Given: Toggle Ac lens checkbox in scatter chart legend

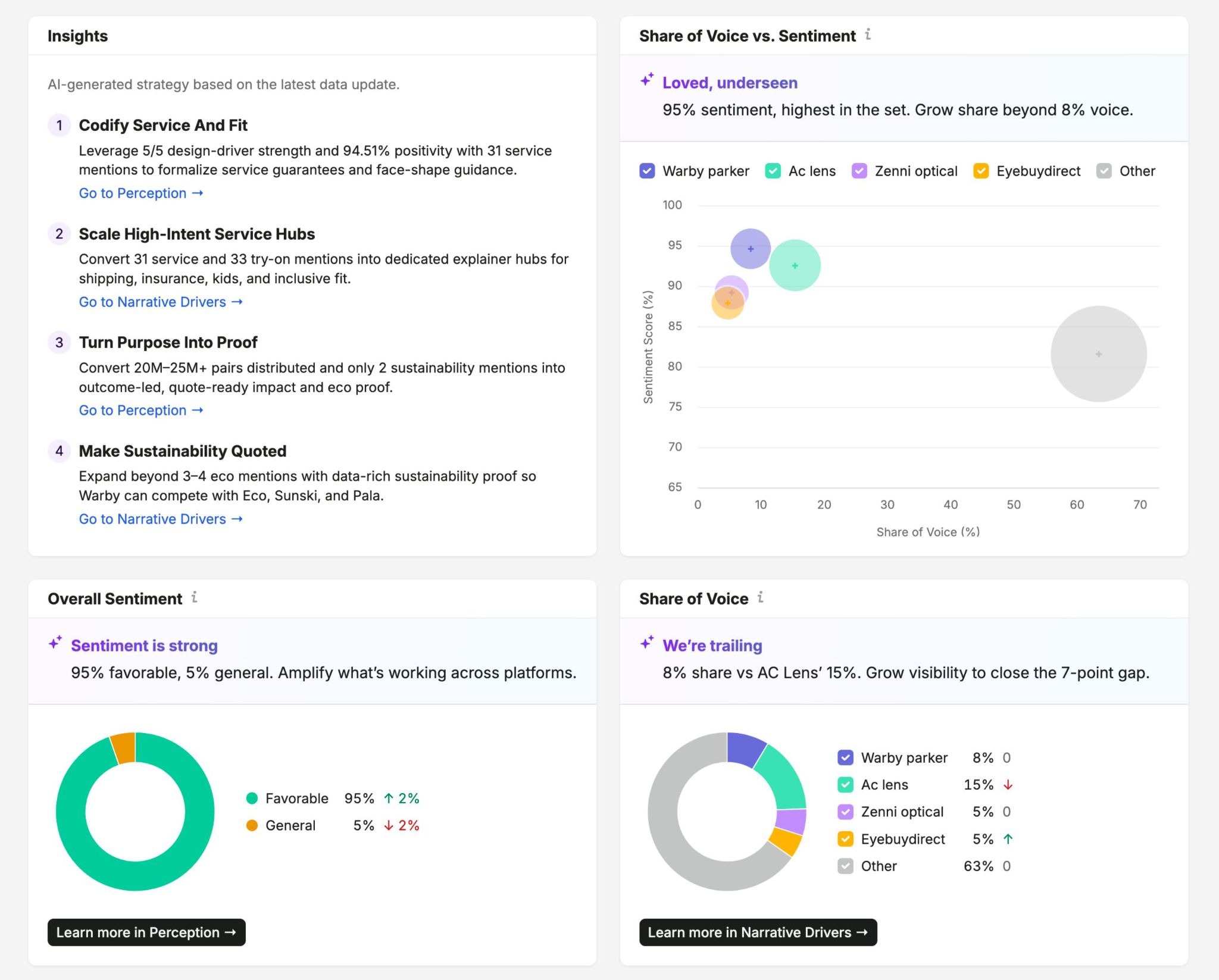Looking at the screenshot, I should [x=773, y=171].
